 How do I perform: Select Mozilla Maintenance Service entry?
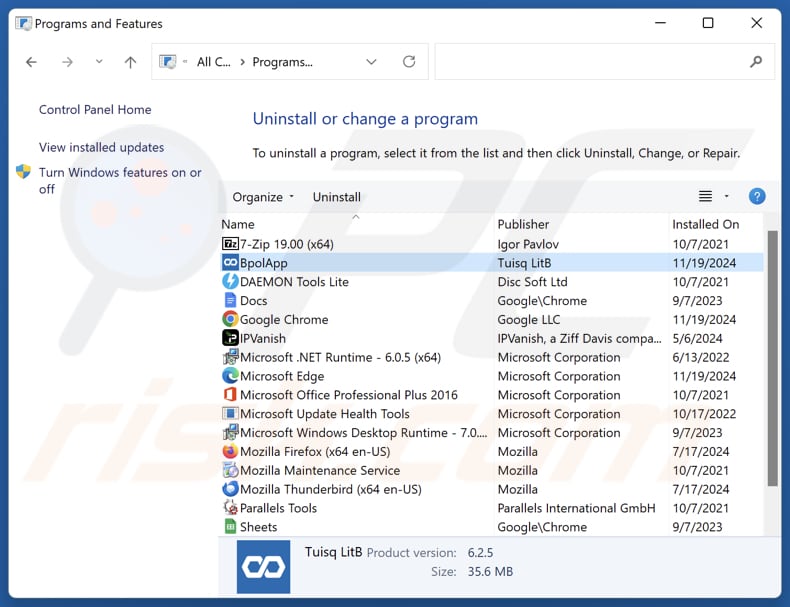pos(320,470)
